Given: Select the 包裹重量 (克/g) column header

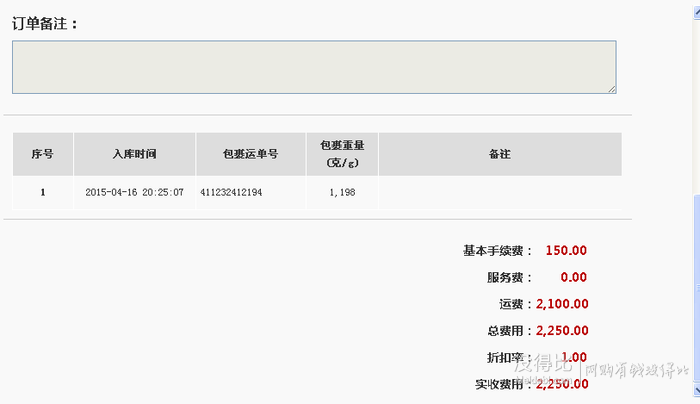Looking at the screenshot, I should coord(342,154).
